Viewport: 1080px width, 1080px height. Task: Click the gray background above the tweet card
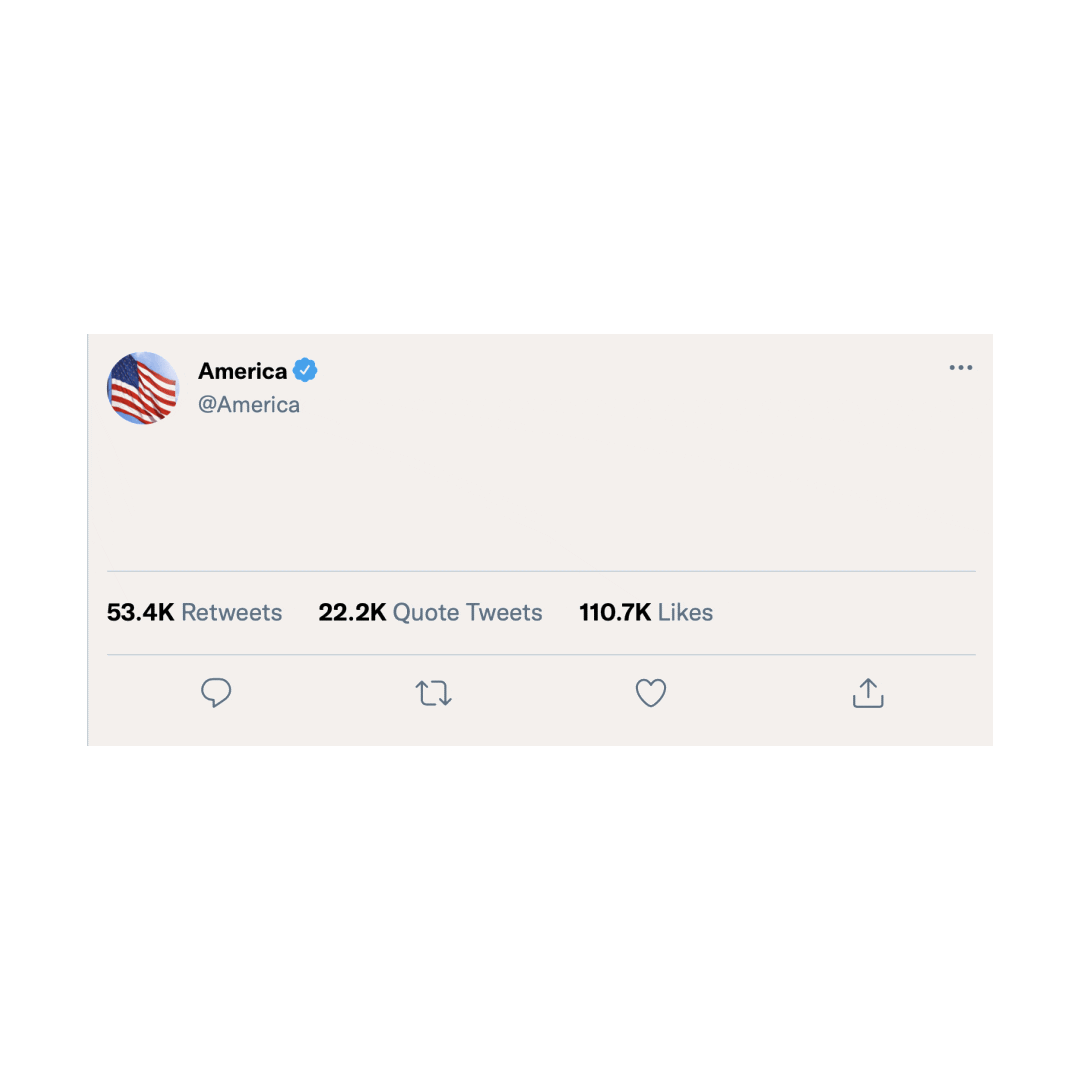[540, 170]
